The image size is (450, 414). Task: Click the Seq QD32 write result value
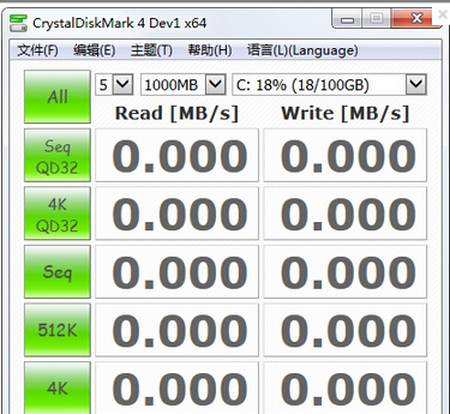point(345,155)
